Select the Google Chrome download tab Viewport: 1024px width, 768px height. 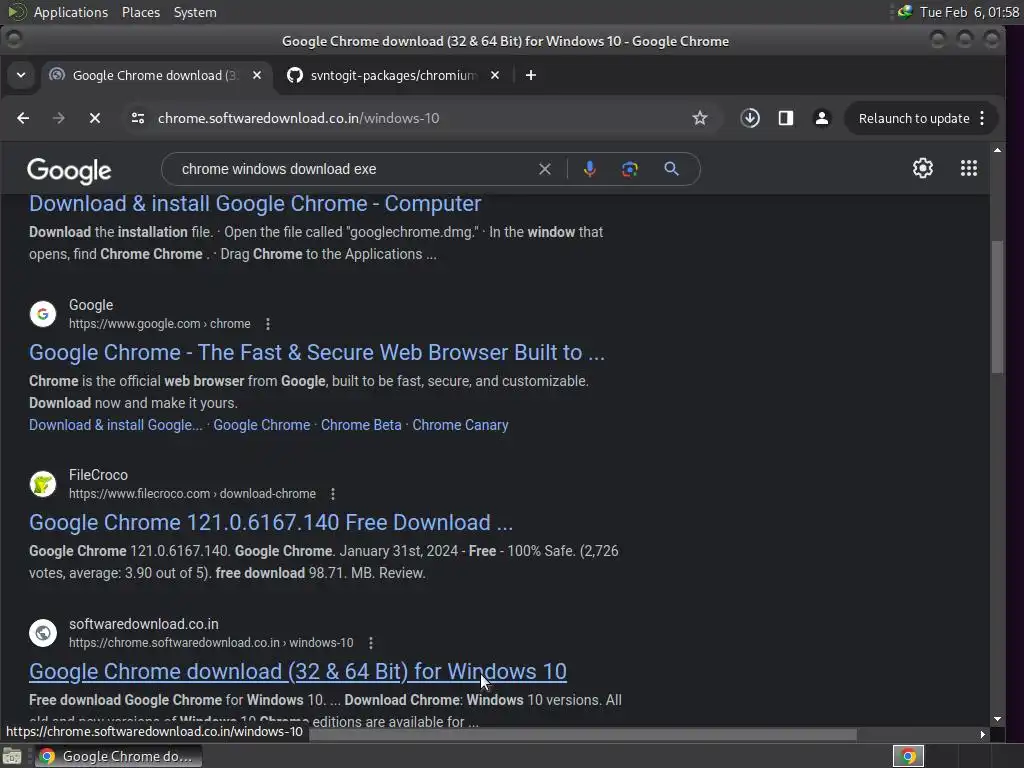coord(155,75)
